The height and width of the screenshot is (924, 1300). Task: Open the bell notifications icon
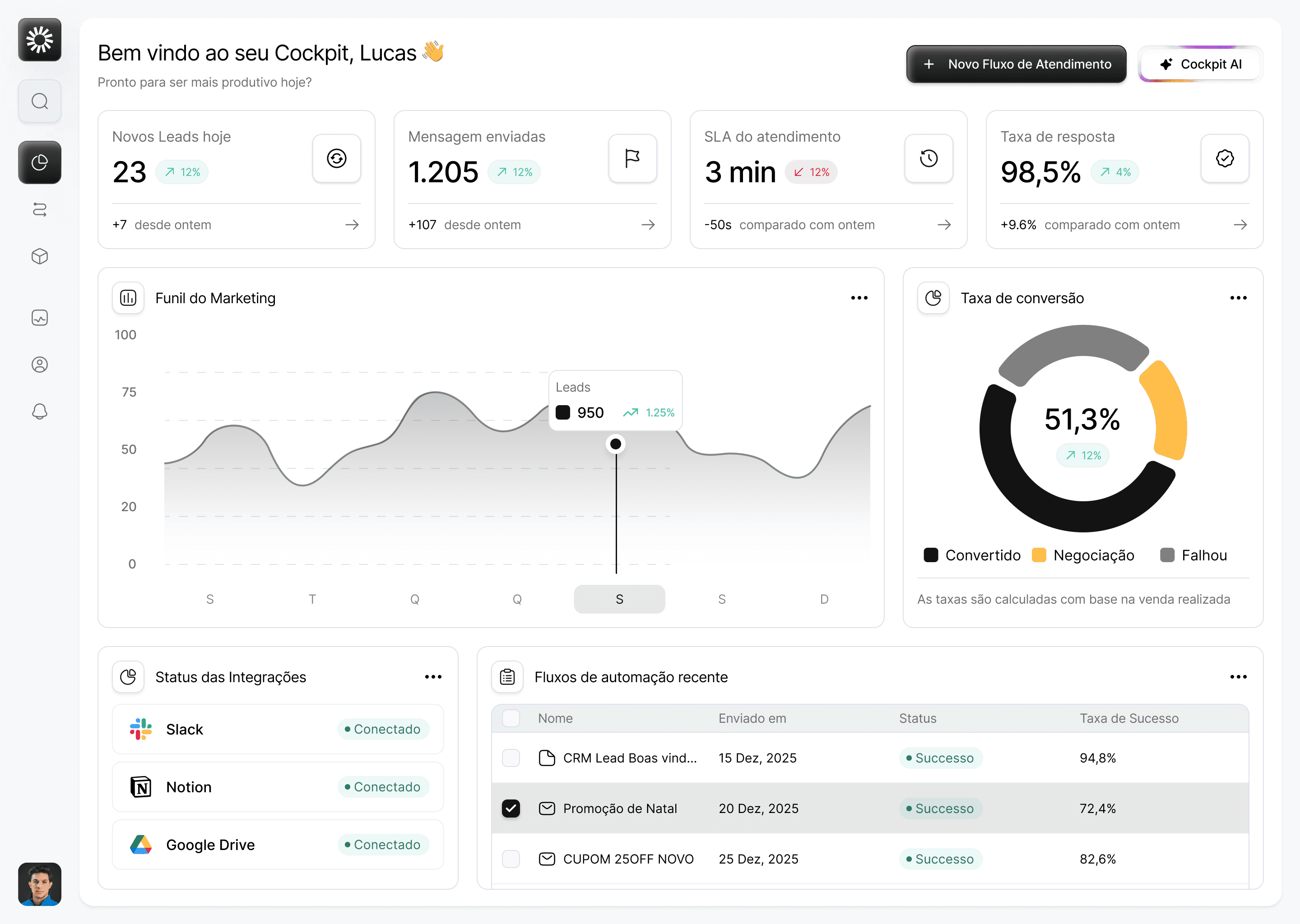(x=39, y=411)
